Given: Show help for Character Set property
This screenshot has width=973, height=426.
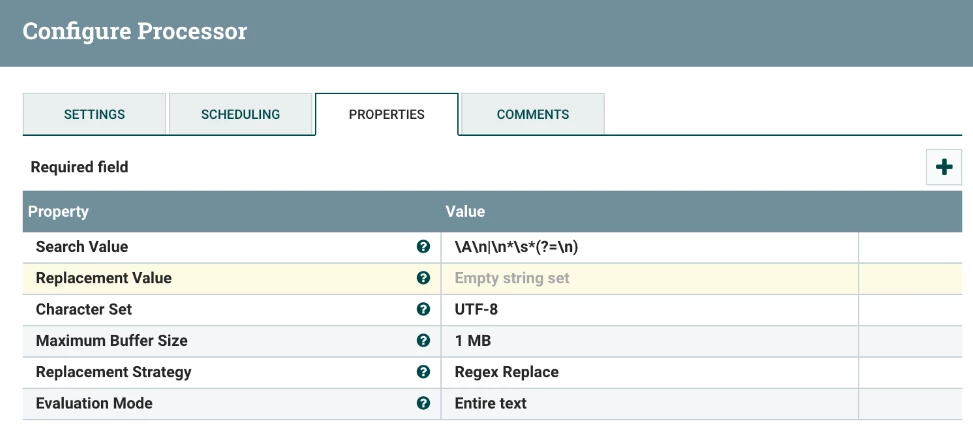Looking at the screenshot, I should pyautogui.click(x=423, y=309).
